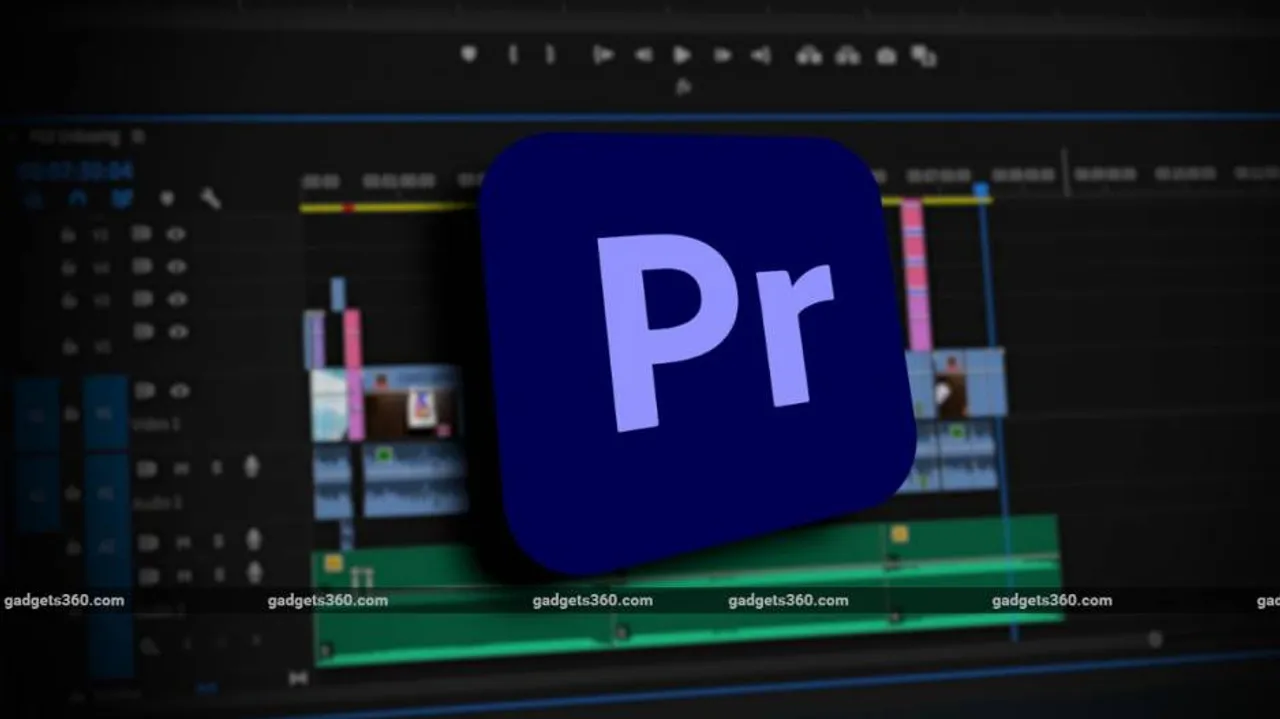This screenshot has height=719, width=1280.
Task: Click the Go to Out point icon
Action: [762, 55]
